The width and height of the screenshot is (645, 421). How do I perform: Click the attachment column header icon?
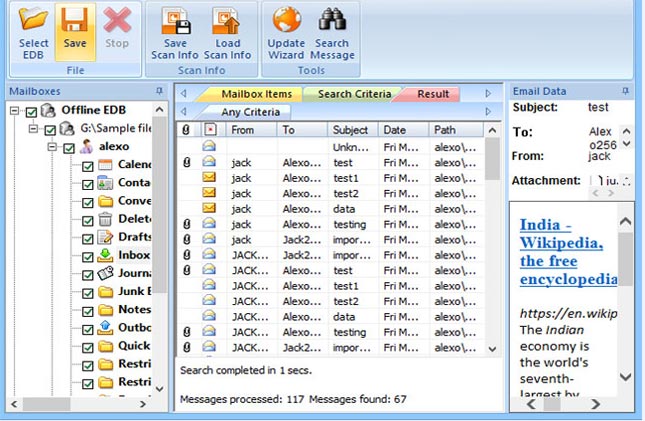[x=186, y=130]
